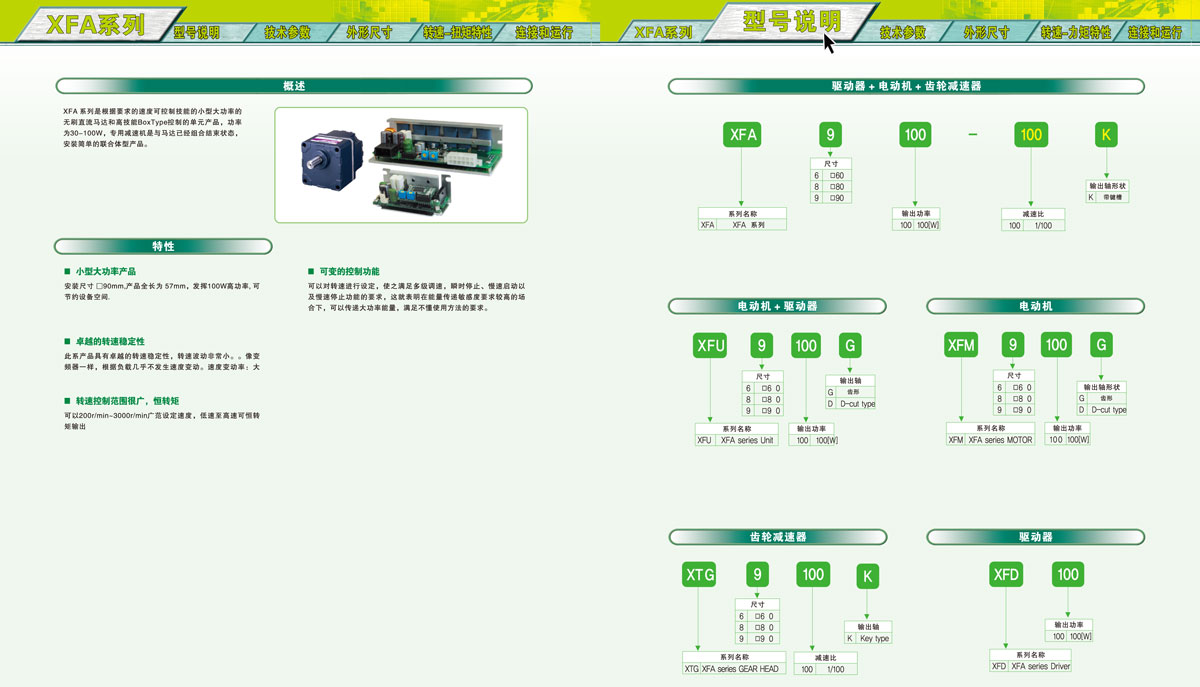The width and height of the screenshot is (1200, 687).
Task: Select the green XTG code box
Action: tap(699, 574)
